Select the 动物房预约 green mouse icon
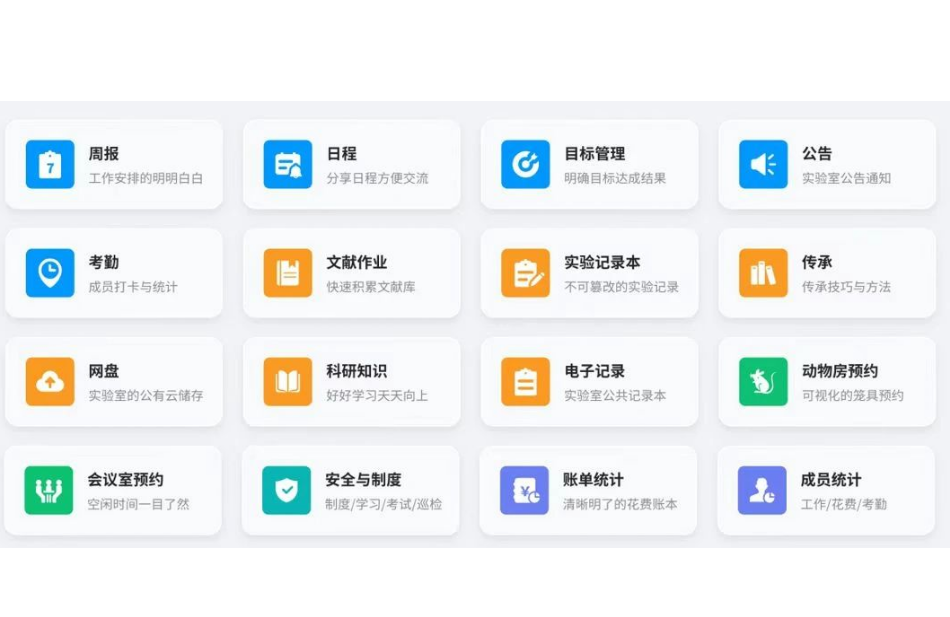The image size is (950, 617). pyautogui.click(x=763, y=381)
